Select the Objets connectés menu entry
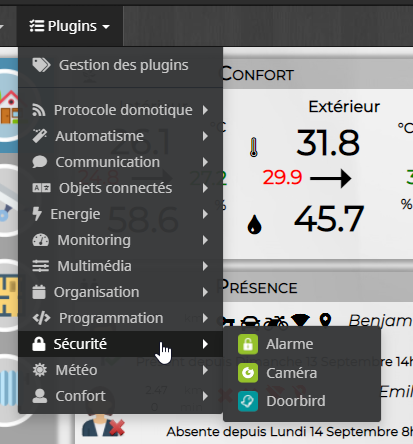Viewport: 413px width, 444px height. click(120, 188)
